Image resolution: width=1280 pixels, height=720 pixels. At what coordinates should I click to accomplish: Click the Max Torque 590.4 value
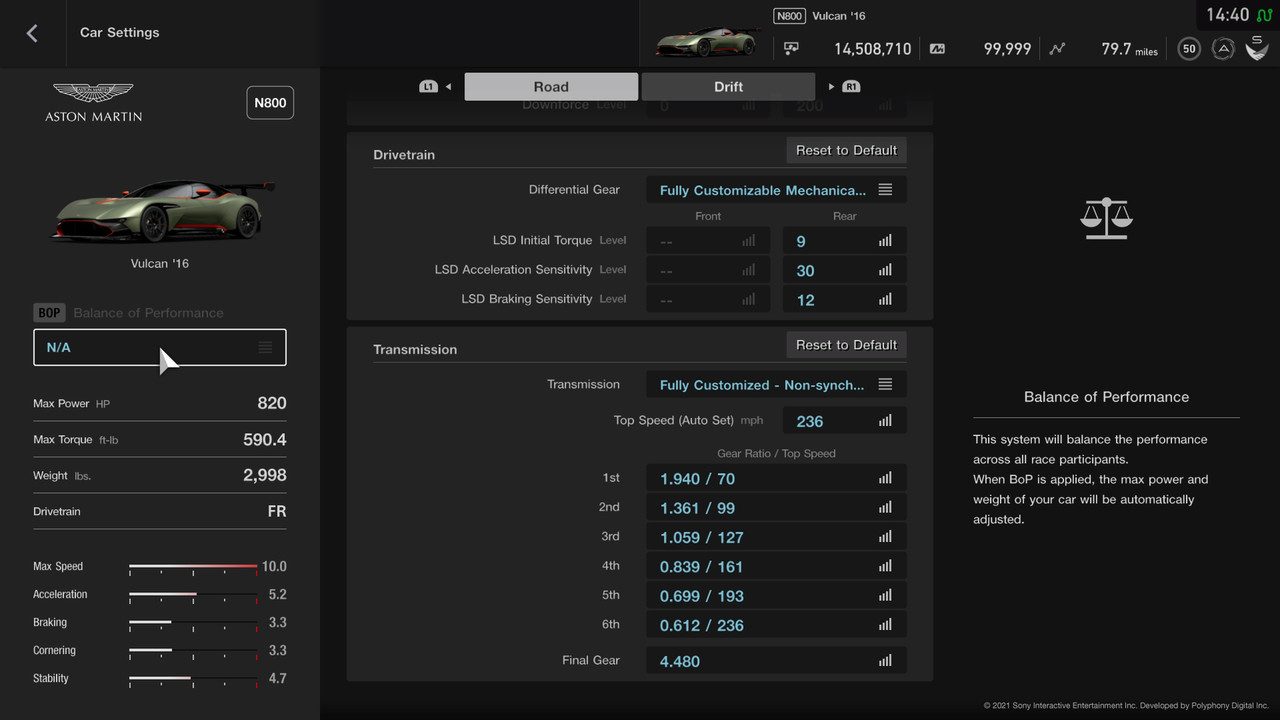click(265, 439)
